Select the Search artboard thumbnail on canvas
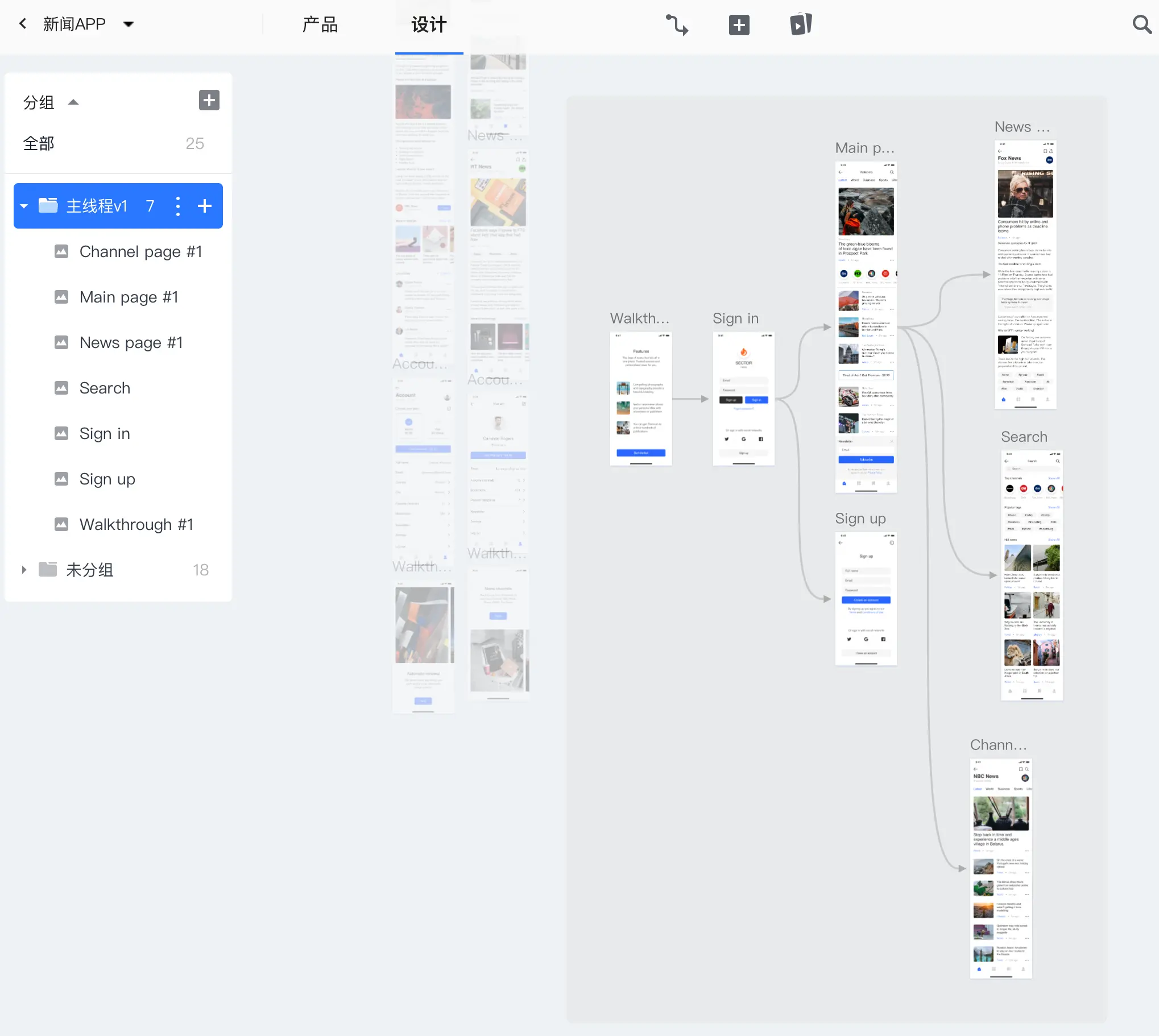This screenshot has height=1036, width=1159. coord(1031,575)
